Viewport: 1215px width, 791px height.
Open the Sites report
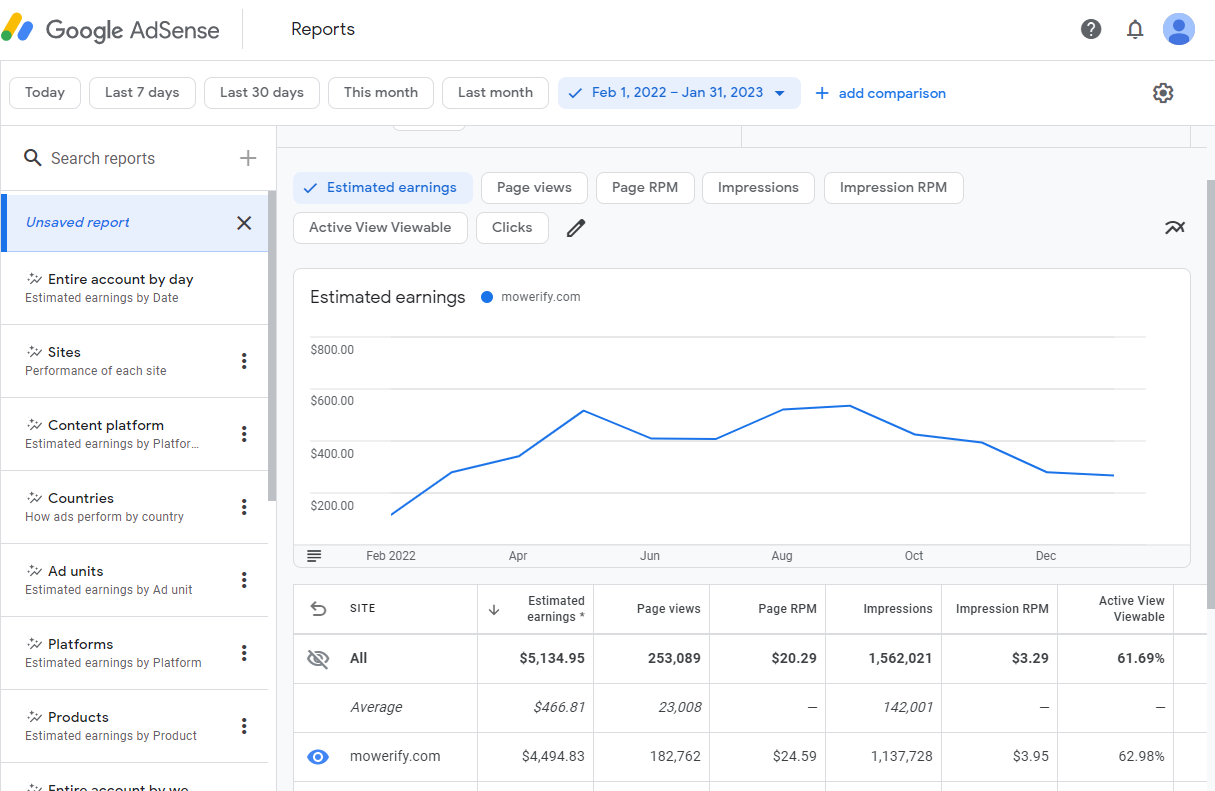coord(134,361)
